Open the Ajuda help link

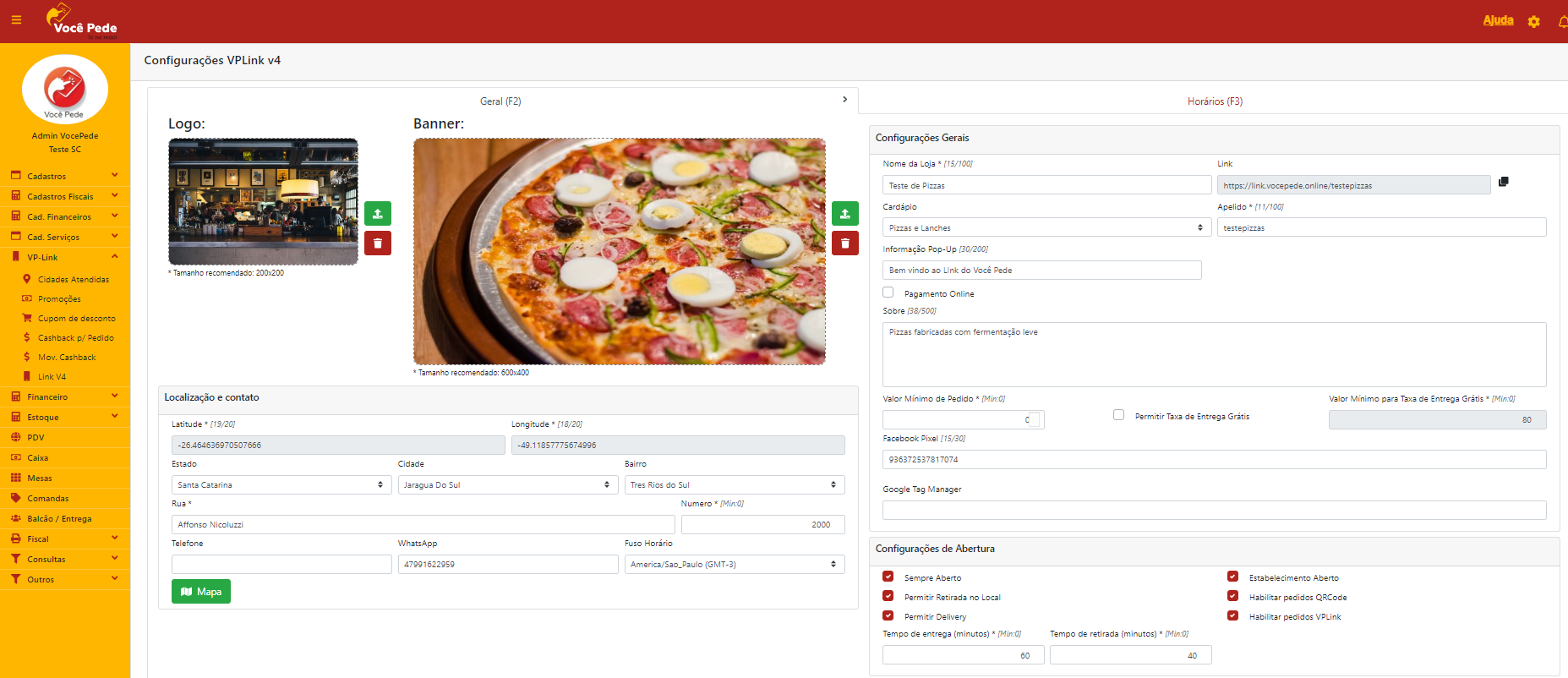pyautogui.click(x=1497, y=20)
